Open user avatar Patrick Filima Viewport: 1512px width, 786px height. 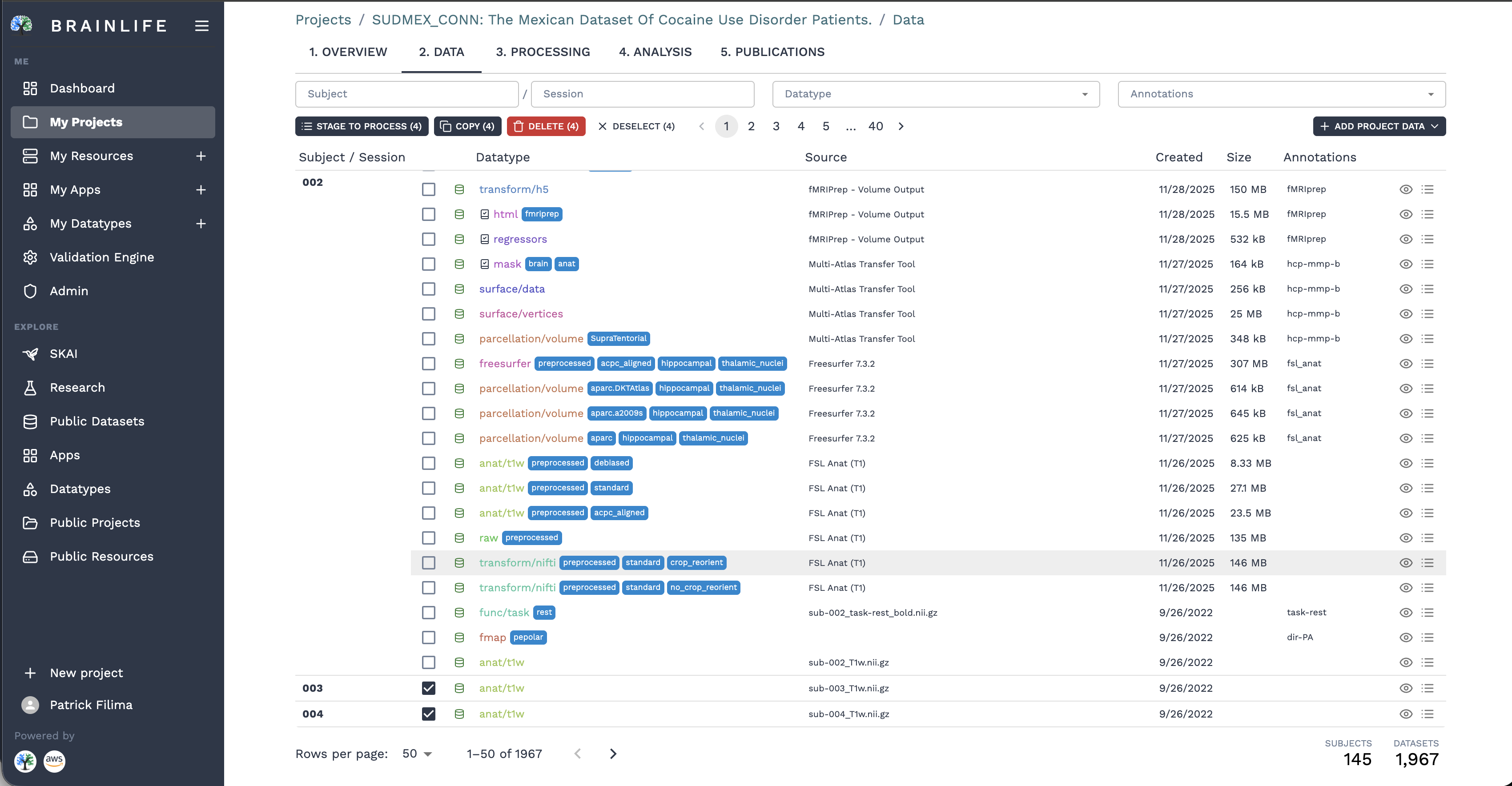point(31,705)
